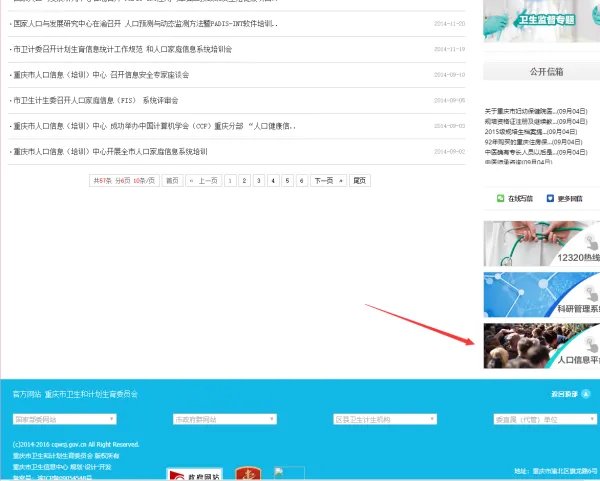Expand the 市政府群网站 dropdown
600x481 pixels.
point(225,419)
